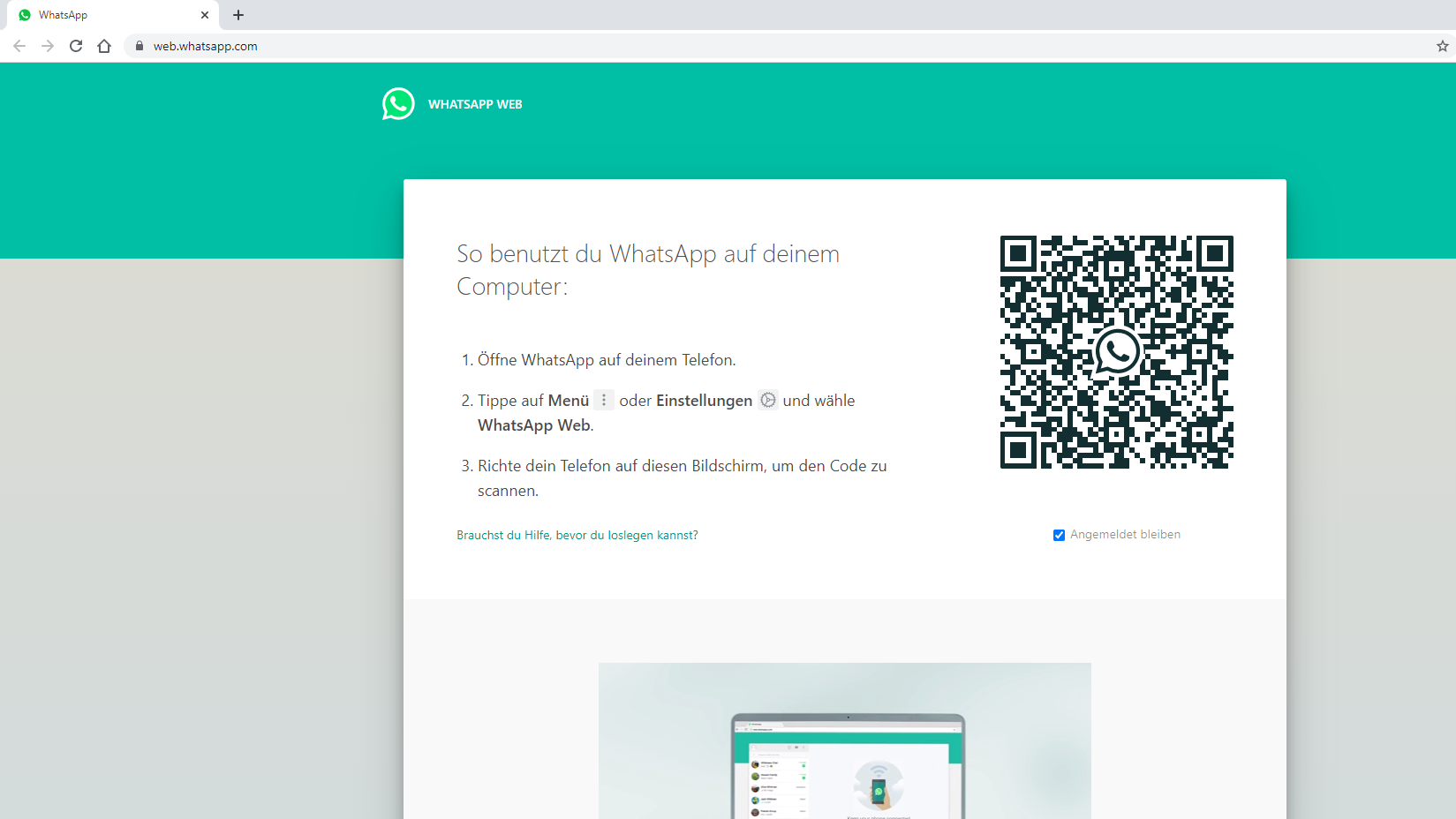Go to the browser home page icon
Screen dimensions: 1456x819
pyautogui.click(x=104, y=46)
